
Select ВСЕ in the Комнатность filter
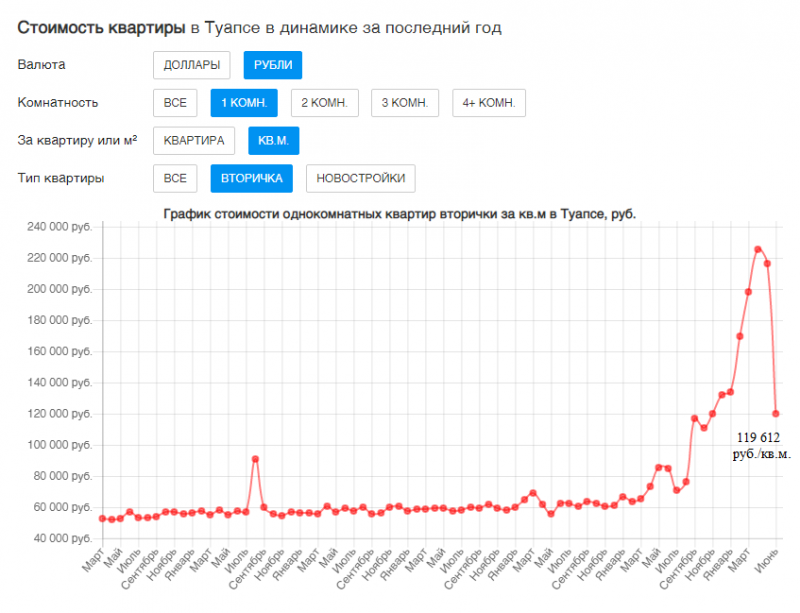coord(175,102)
